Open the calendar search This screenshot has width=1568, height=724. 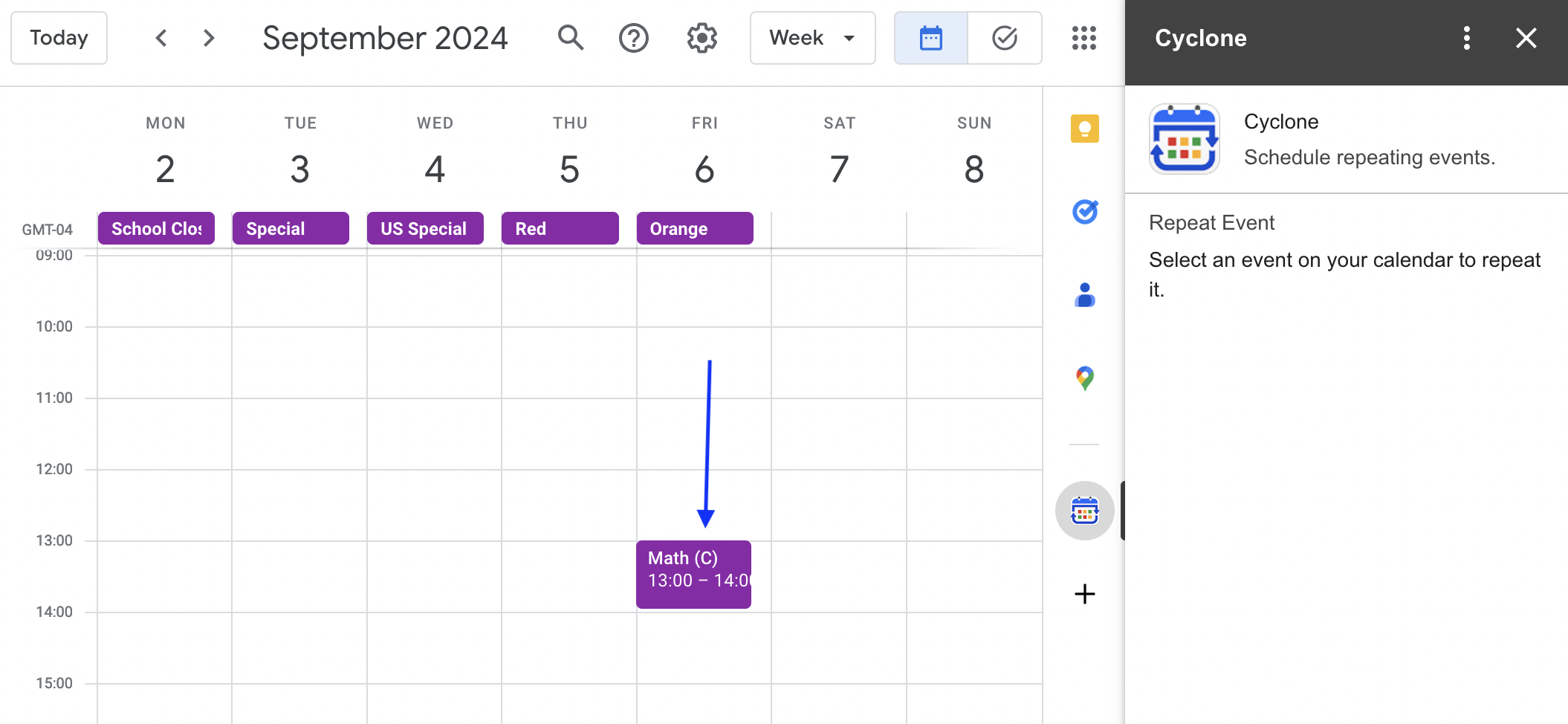coord(571,38)
